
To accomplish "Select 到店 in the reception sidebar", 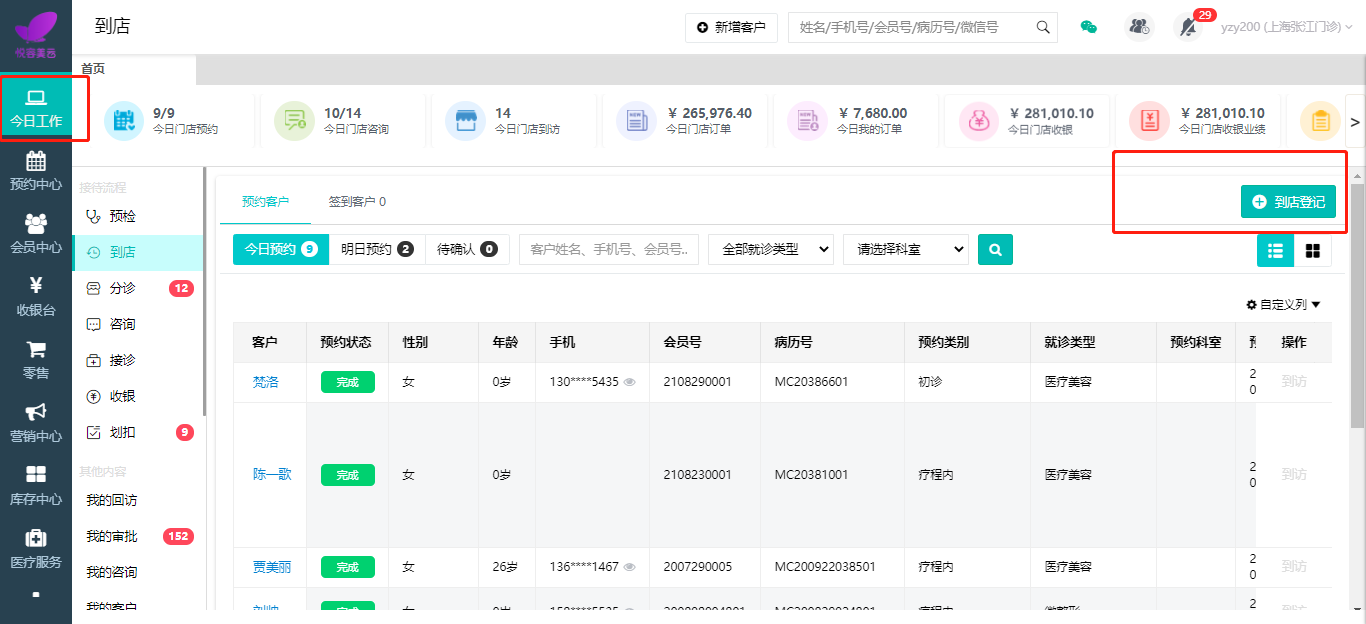I will coord(138,252).
